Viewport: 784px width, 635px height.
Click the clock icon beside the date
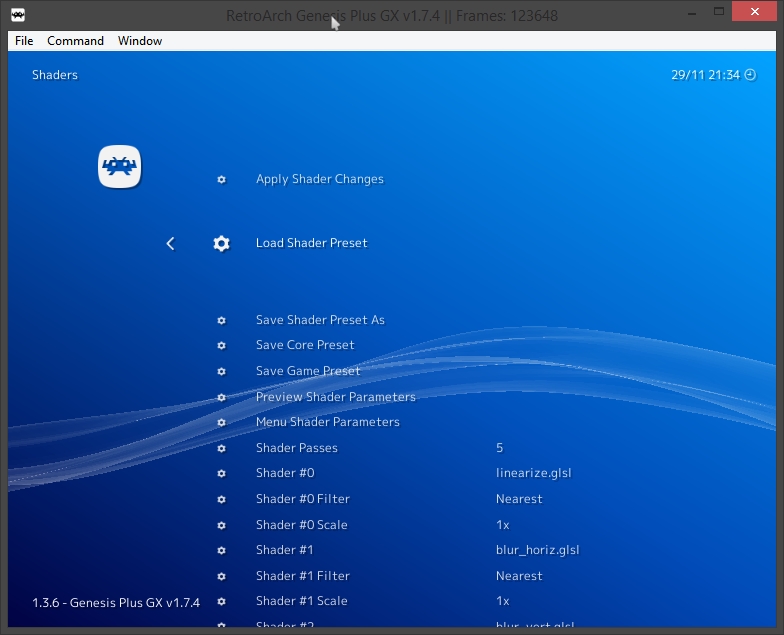pos(750,75)
